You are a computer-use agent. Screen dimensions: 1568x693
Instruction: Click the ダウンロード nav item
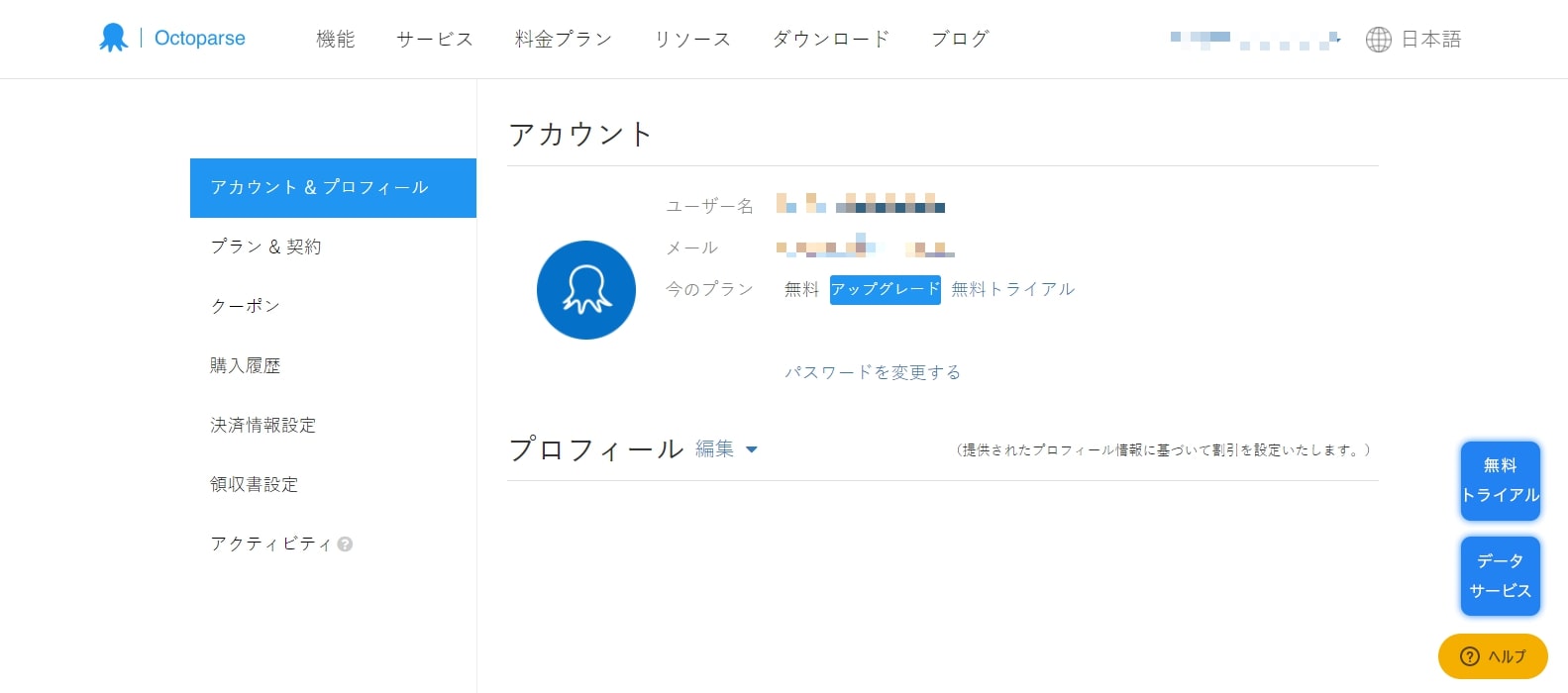[831, 40]
